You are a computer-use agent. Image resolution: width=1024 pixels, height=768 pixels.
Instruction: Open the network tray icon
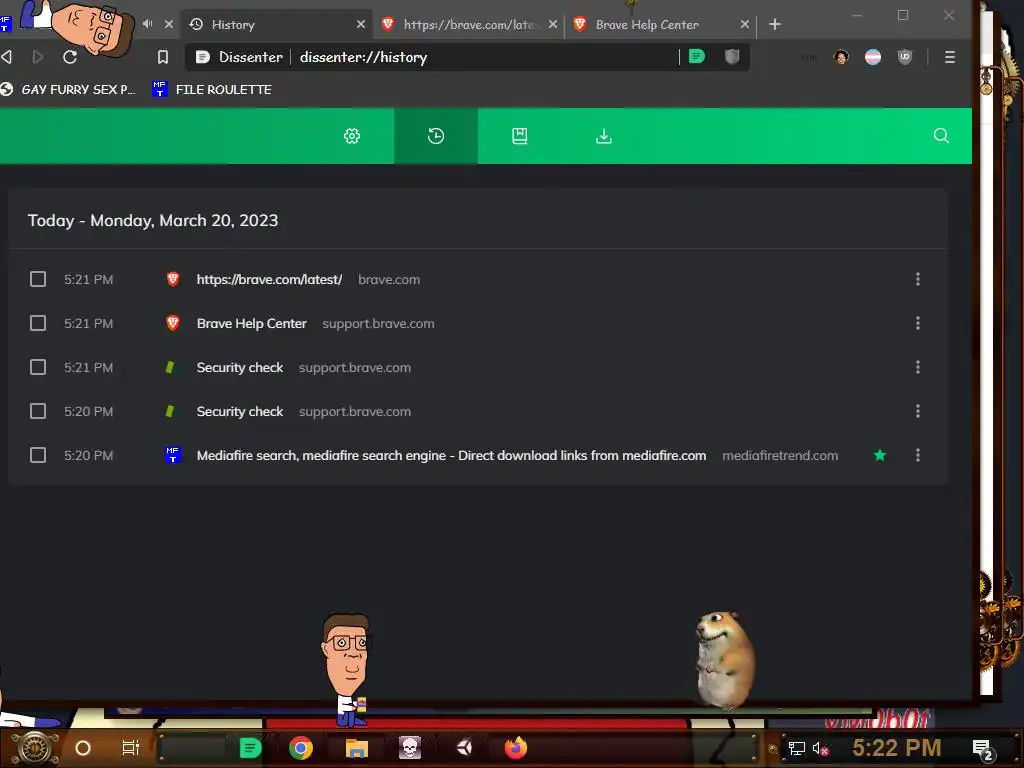coord(797,749)
